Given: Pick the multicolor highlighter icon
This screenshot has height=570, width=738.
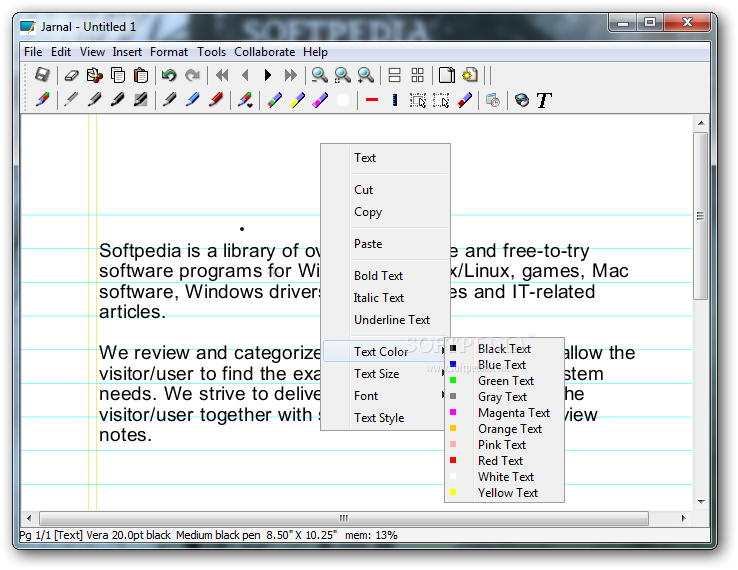Looking at the screenshot, I should click(274, 100).
